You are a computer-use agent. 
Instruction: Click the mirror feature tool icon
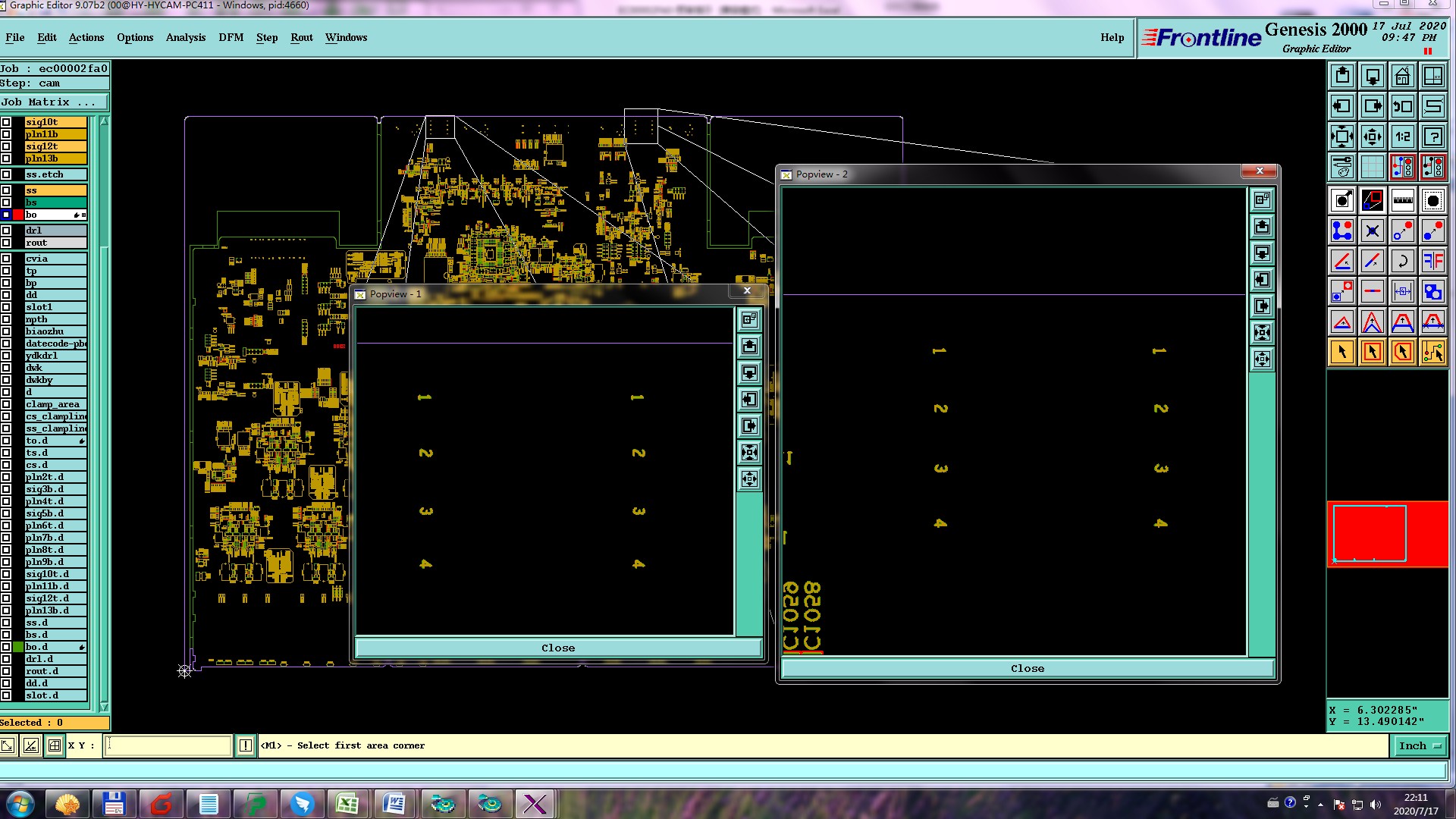(1432, 261)
